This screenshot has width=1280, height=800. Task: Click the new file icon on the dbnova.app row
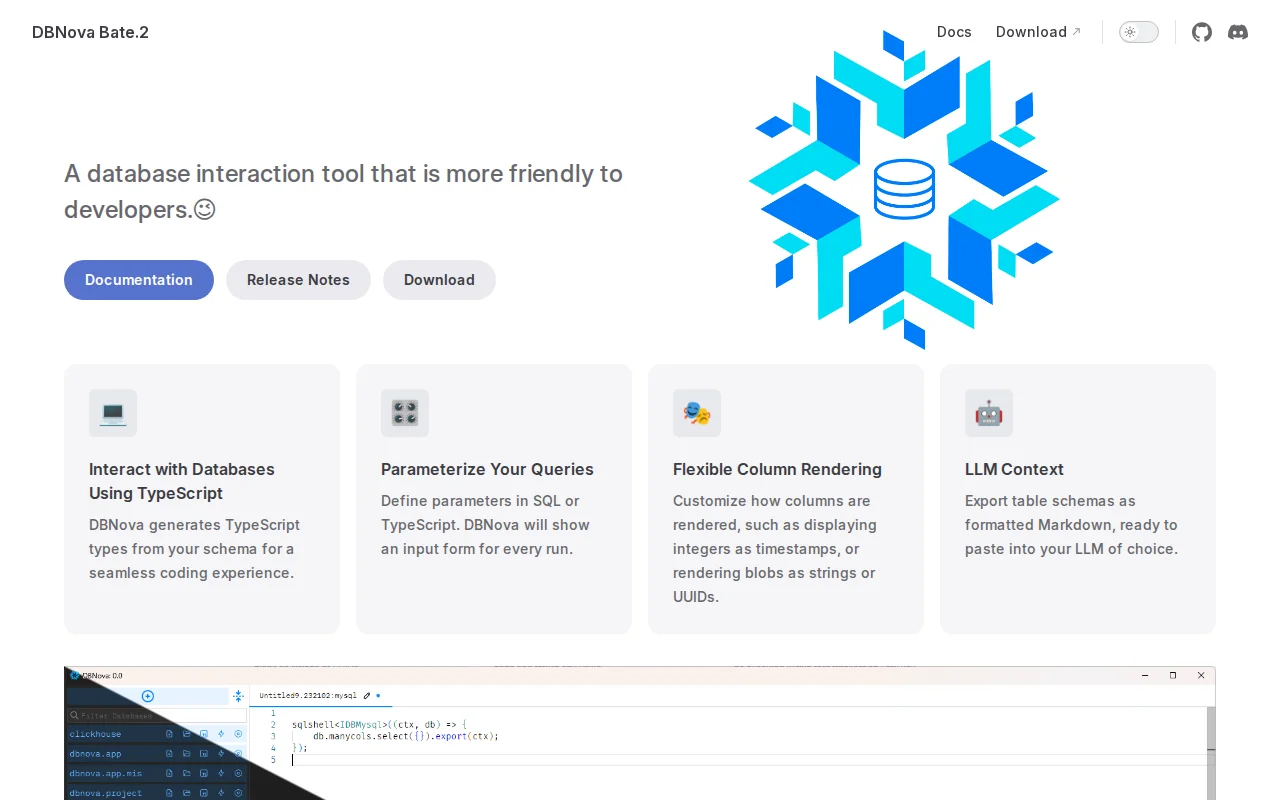[169, 754]
